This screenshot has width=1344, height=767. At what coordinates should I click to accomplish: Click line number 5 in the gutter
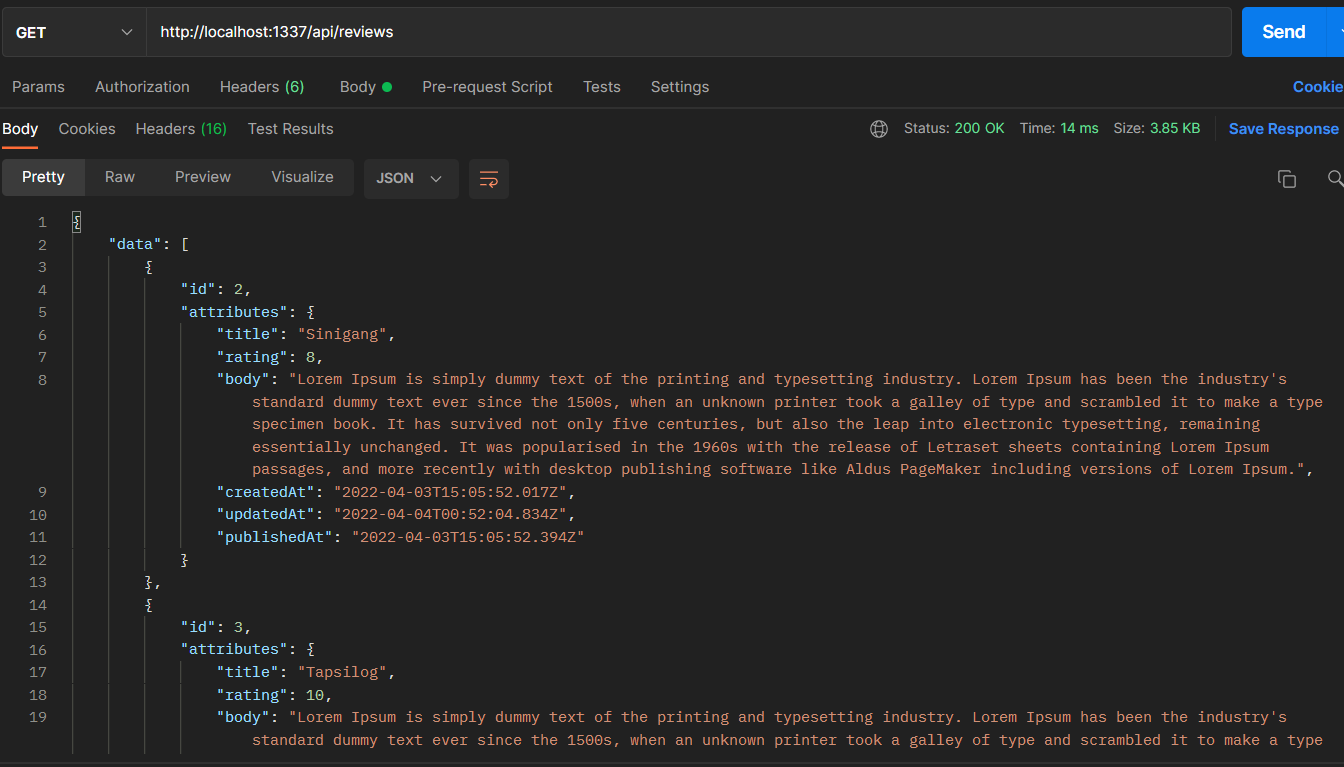(x=42, y=312)
